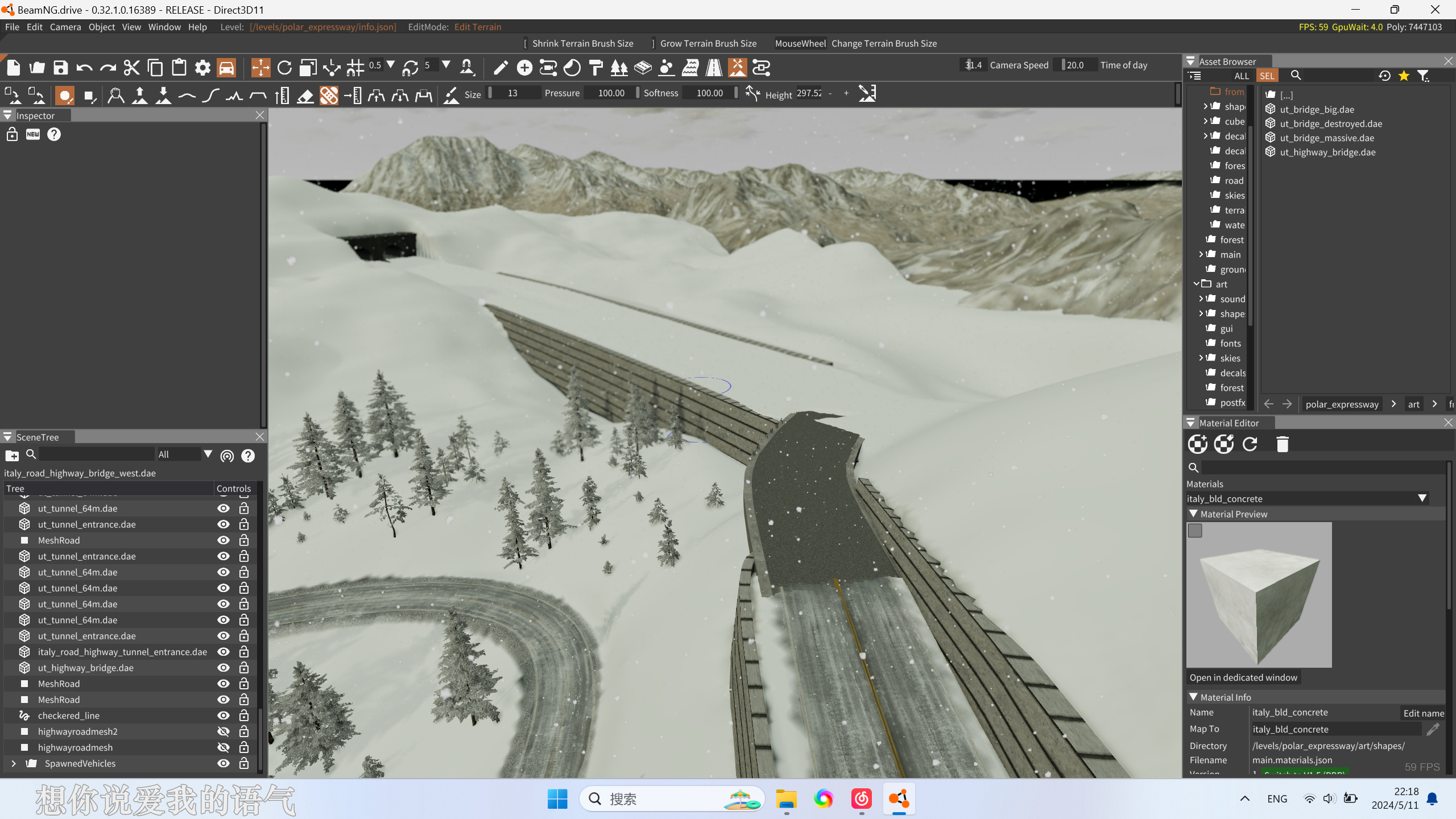Image resolution: width=1456 pixels, height=819 pixels.
Task: Show the hidden highwayroadmesh2 object
Action: tap(224, 731)
